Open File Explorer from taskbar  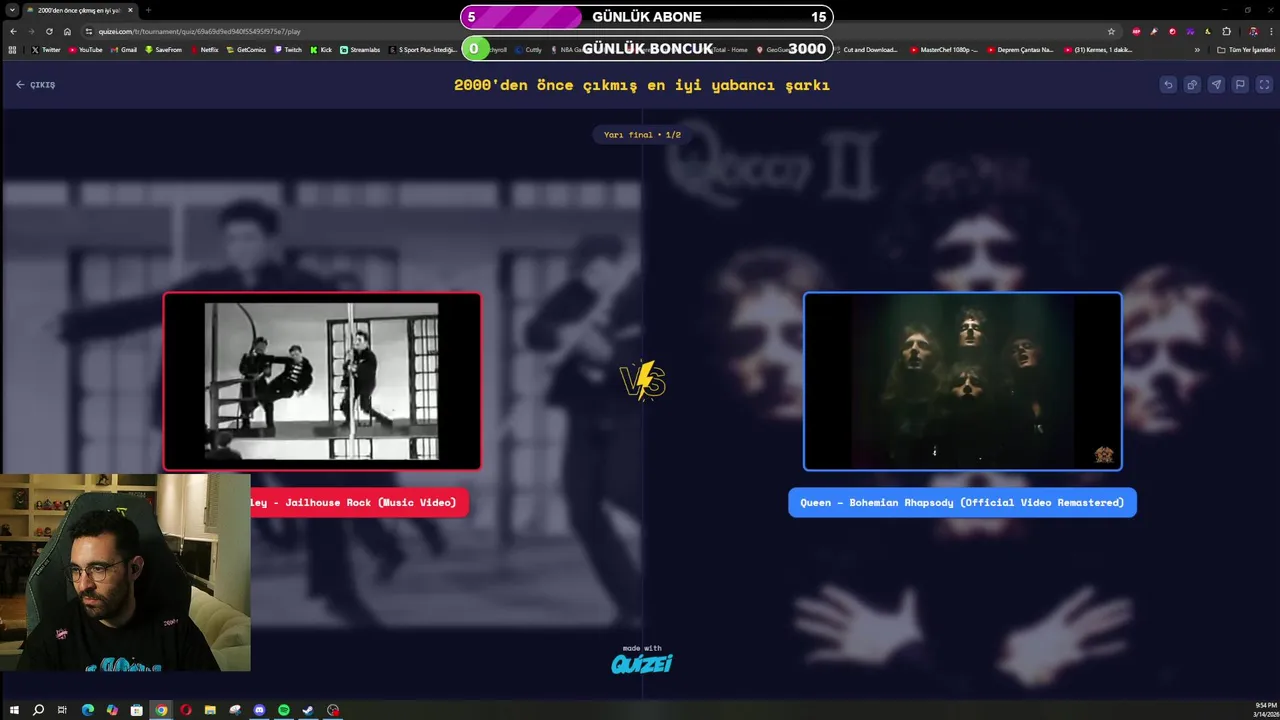(210, 710)
